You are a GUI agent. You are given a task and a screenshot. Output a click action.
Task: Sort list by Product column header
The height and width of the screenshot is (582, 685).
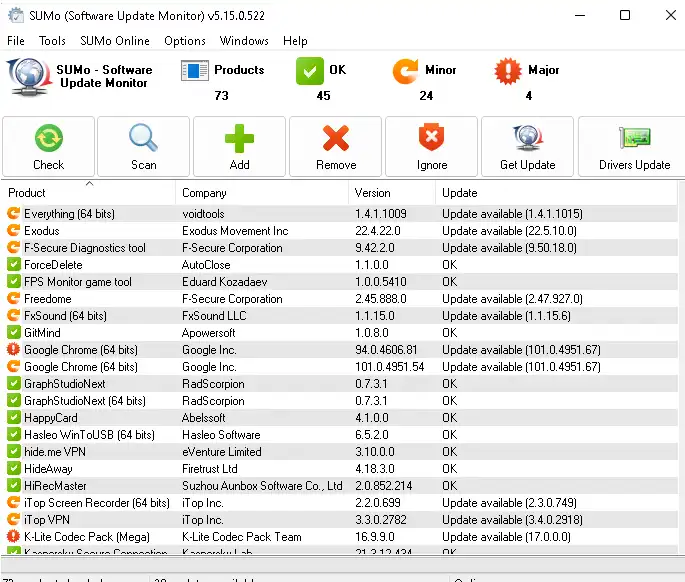click(27, 193)
